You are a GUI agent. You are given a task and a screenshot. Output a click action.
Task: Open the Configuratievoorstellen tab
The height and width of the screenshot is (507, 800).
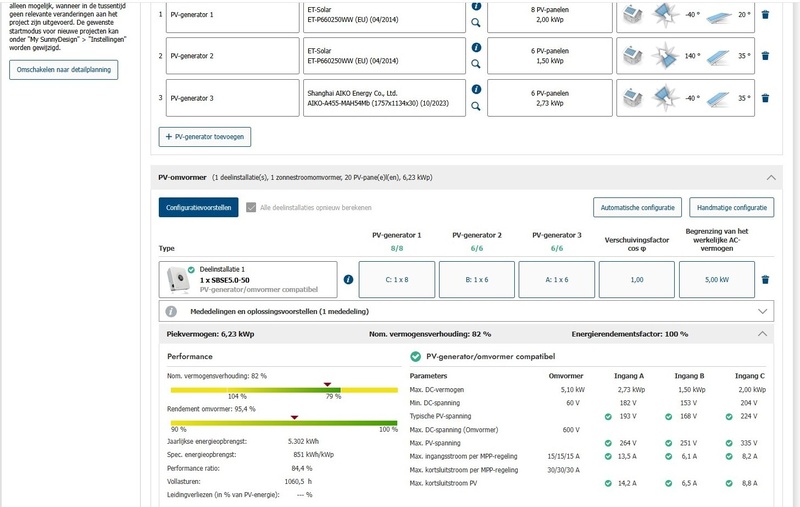coord(198,207)
